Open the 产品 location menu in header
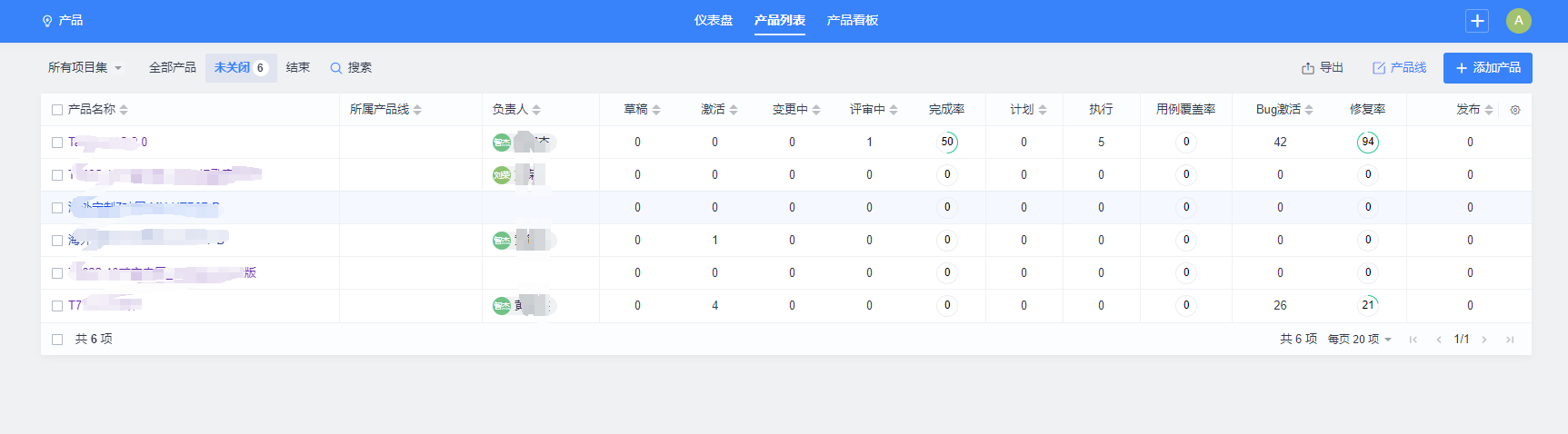The height and width of the screenshot is (434, 1568). (x=62, y=21)
